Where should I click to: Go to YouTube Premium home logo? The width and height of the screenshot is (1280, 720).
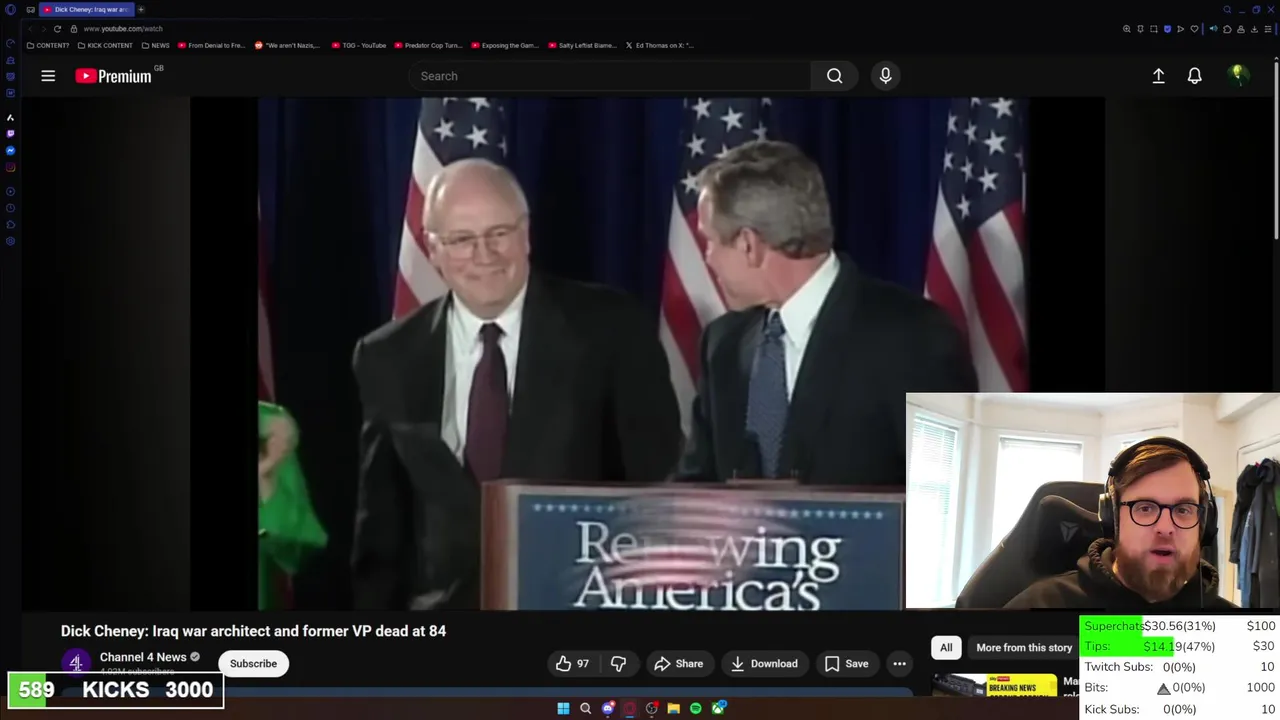[x=113, y=76]
